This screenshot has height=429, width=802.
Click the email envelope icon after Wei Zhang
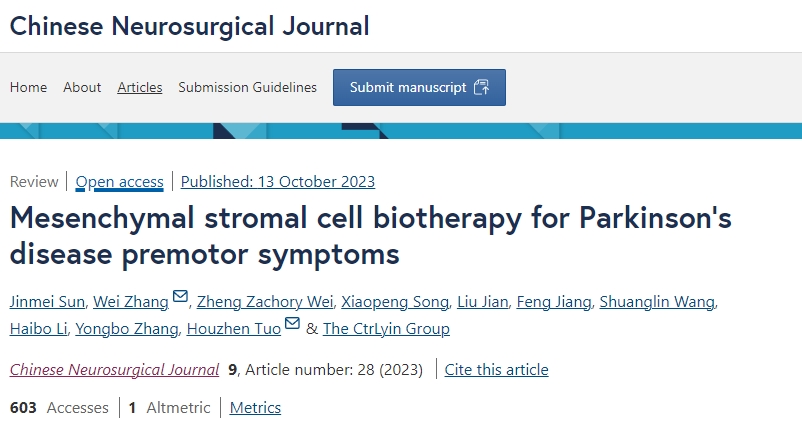coord(180,296)
